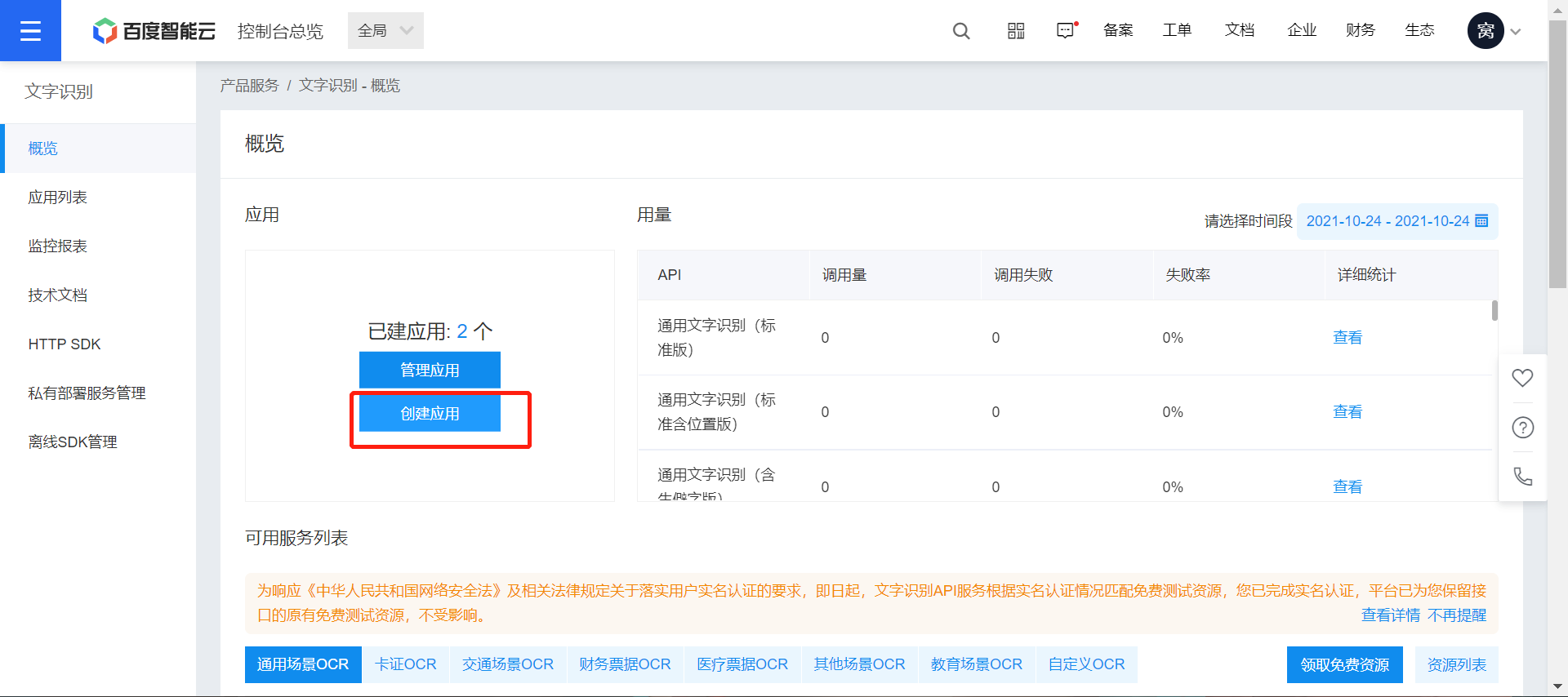Switch to the 医疗票据OCR tab
The height and width of the screenshot is (697, 1568).
point(742,664)
